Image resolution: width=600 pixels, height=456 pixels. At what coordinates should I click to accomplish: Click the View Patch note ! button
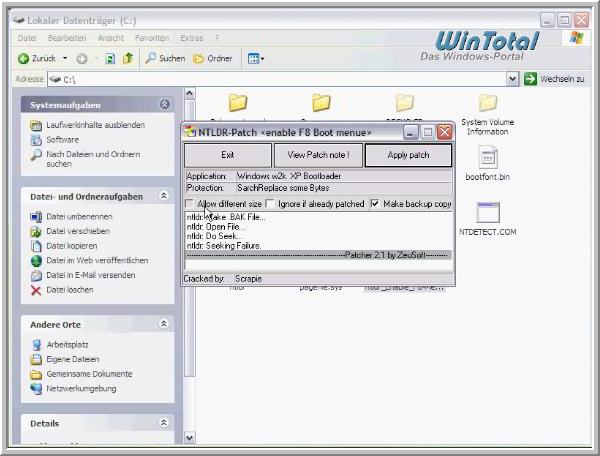point(318,155)
